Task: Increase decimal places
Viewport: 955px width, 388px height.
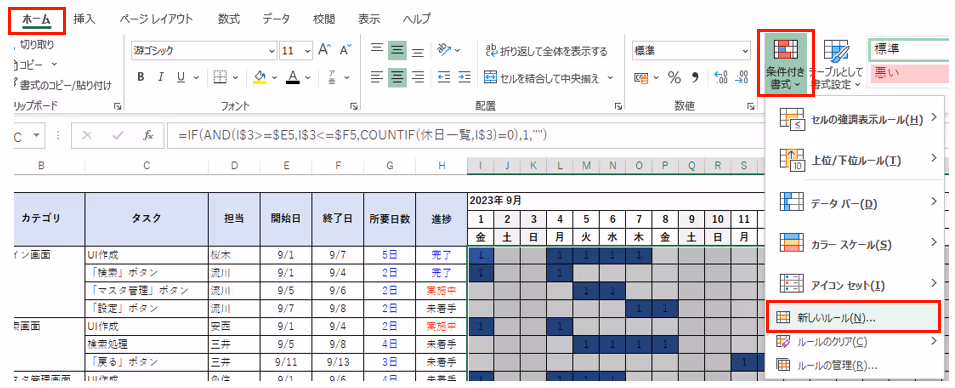Action: click(721, 77)
